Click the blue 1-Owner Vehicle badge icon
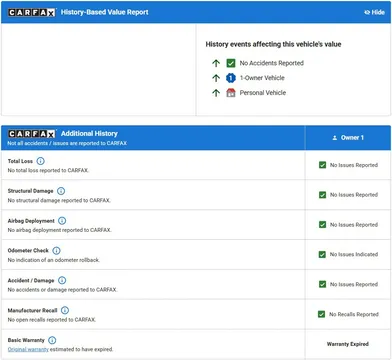 pyautogui.click(x=231, y=78)
